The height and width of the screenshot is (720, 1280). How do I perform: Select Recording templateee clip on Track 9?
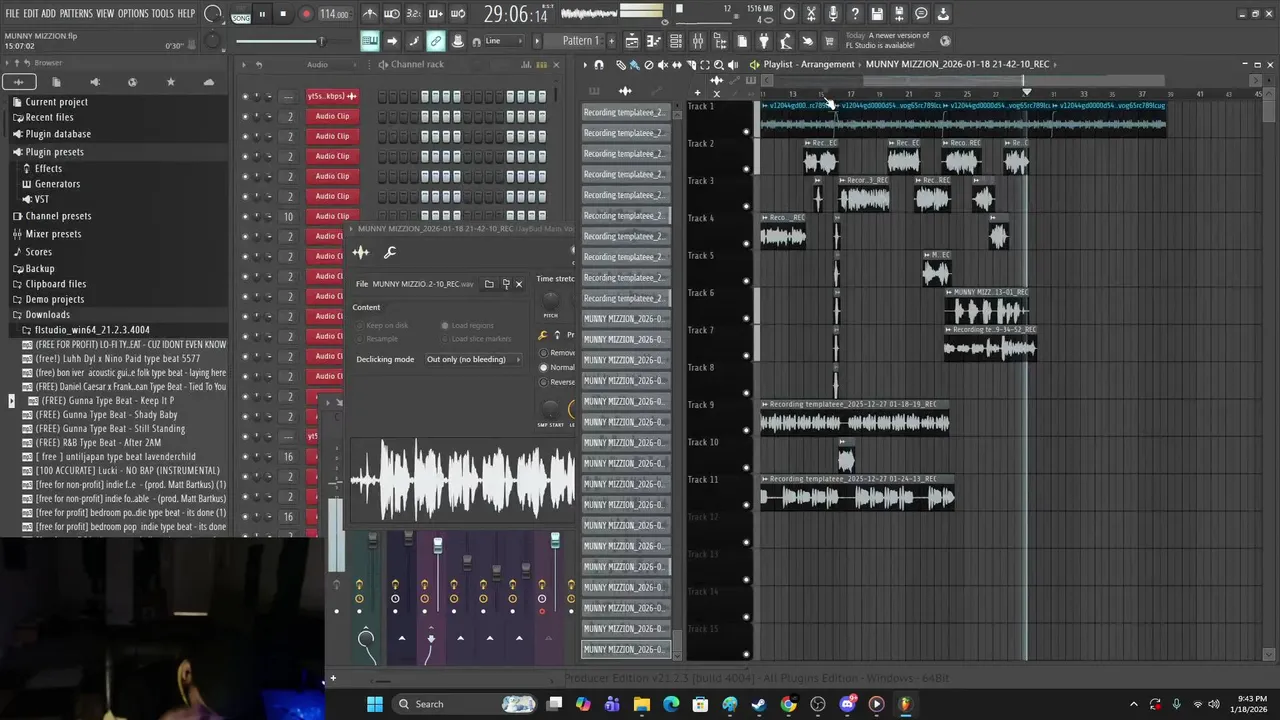854,418
